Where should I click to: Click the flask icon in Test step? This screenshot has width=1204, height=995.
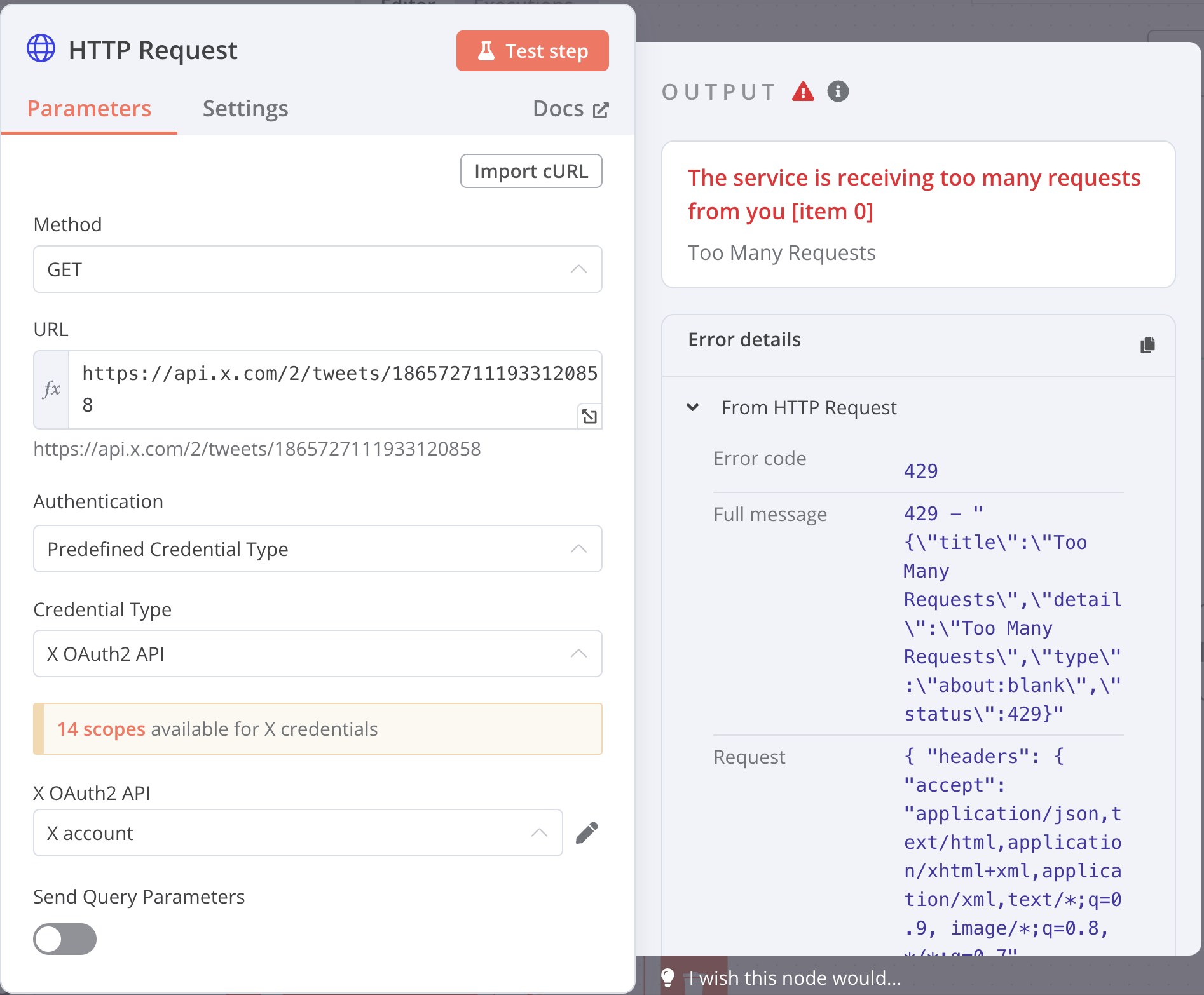(x=486, y=51)
